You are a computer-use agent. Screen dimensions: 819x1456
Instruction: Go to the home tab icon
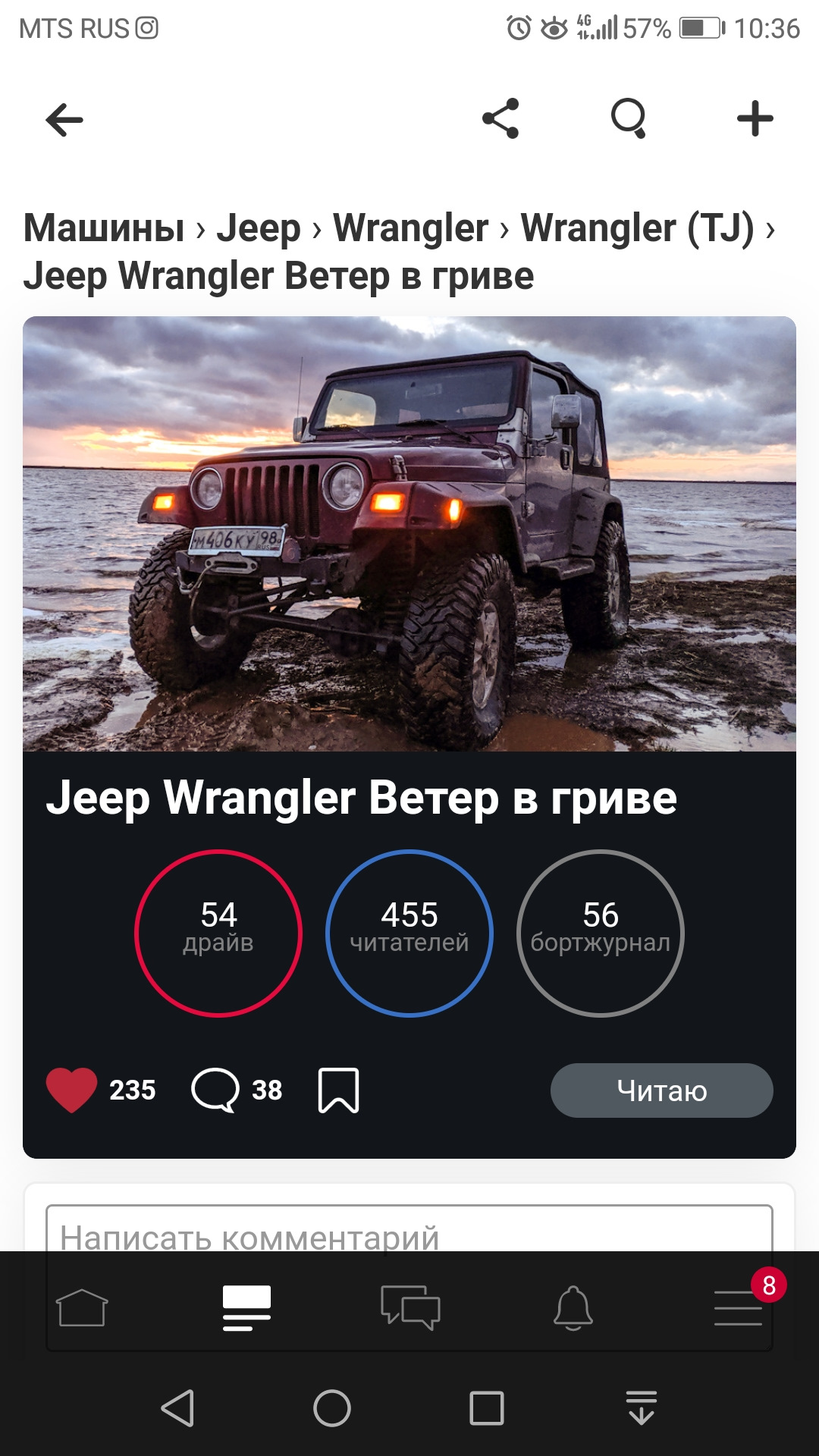(x=82, y=1307)
